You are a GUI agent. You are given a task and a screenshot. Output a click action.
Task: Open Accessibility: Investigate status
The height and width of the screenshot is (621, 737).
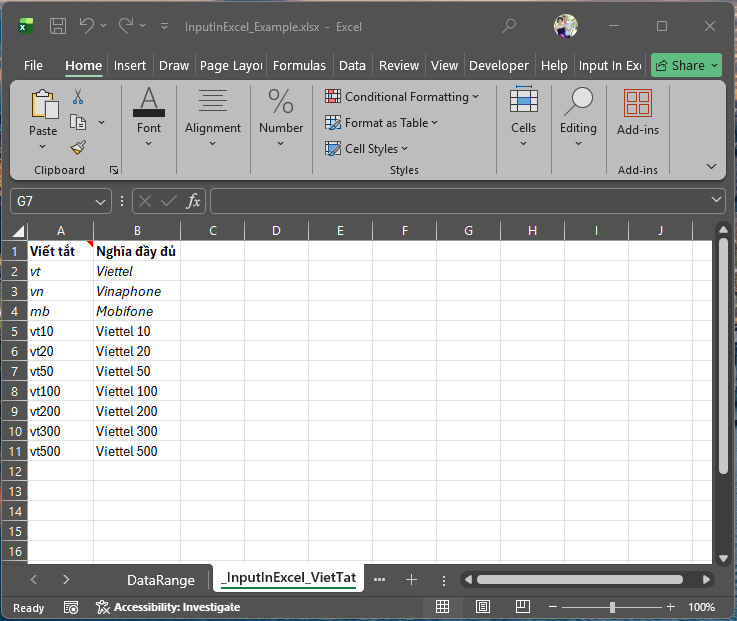(168, 607)
